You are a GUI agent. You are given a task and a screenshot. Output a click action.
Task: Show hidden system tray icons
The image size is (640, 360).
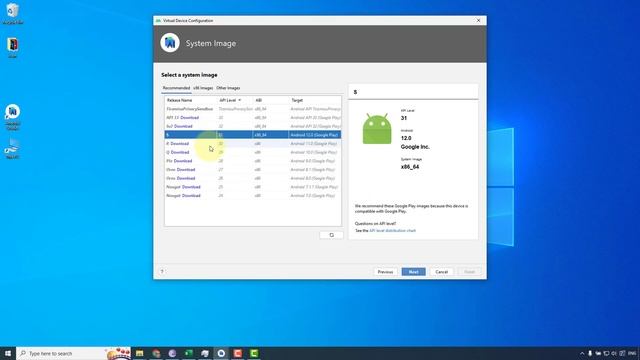click(582, 353)
